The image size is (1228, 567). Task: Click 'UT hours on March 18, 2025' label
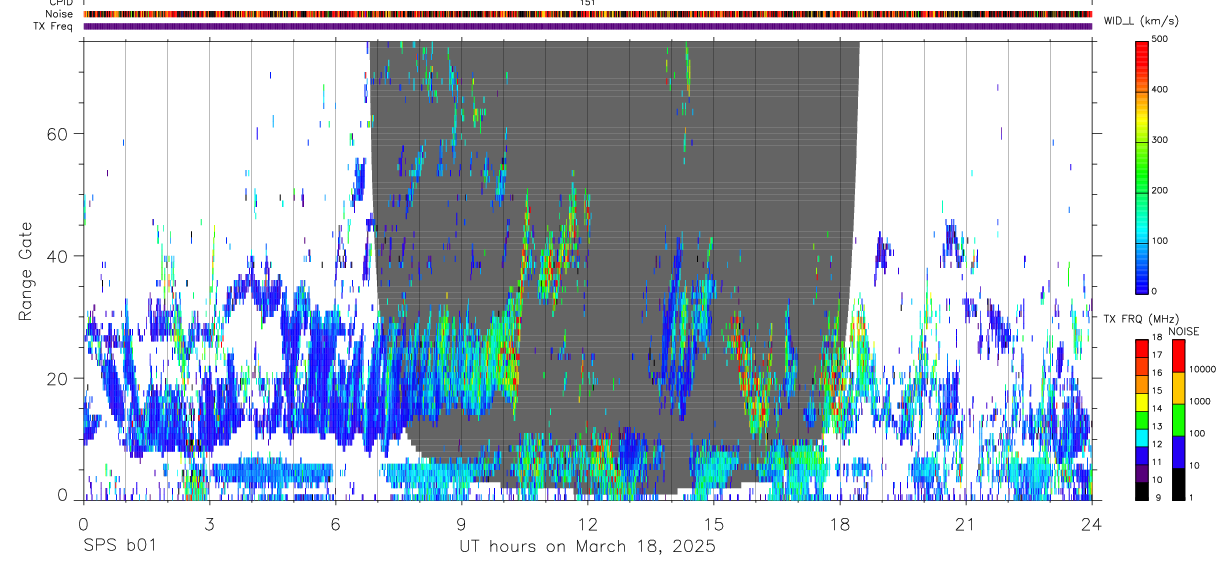point(587,547)
